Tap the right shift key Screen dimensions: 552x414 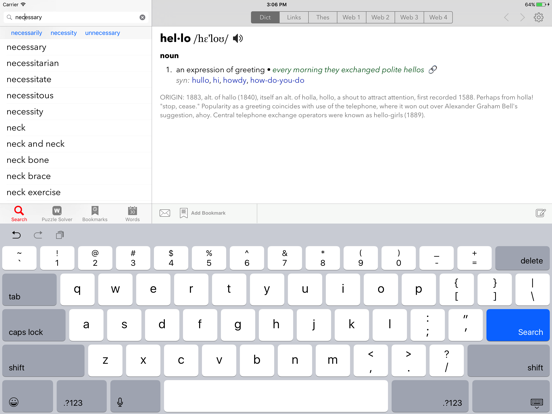(509, 360)
